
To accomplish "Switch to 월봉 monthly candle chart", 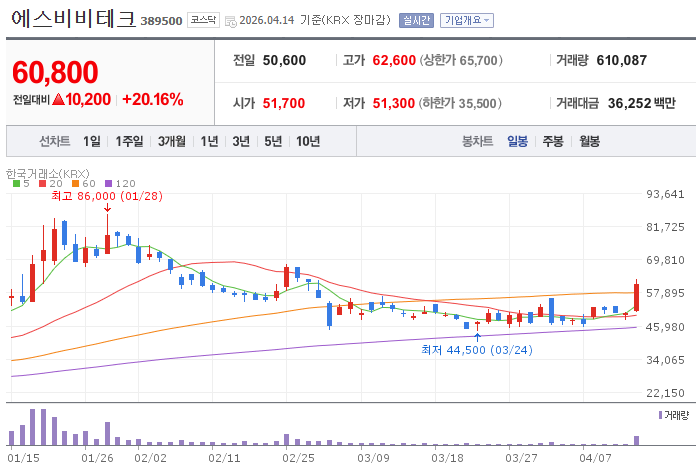I will tap(589, 141).
